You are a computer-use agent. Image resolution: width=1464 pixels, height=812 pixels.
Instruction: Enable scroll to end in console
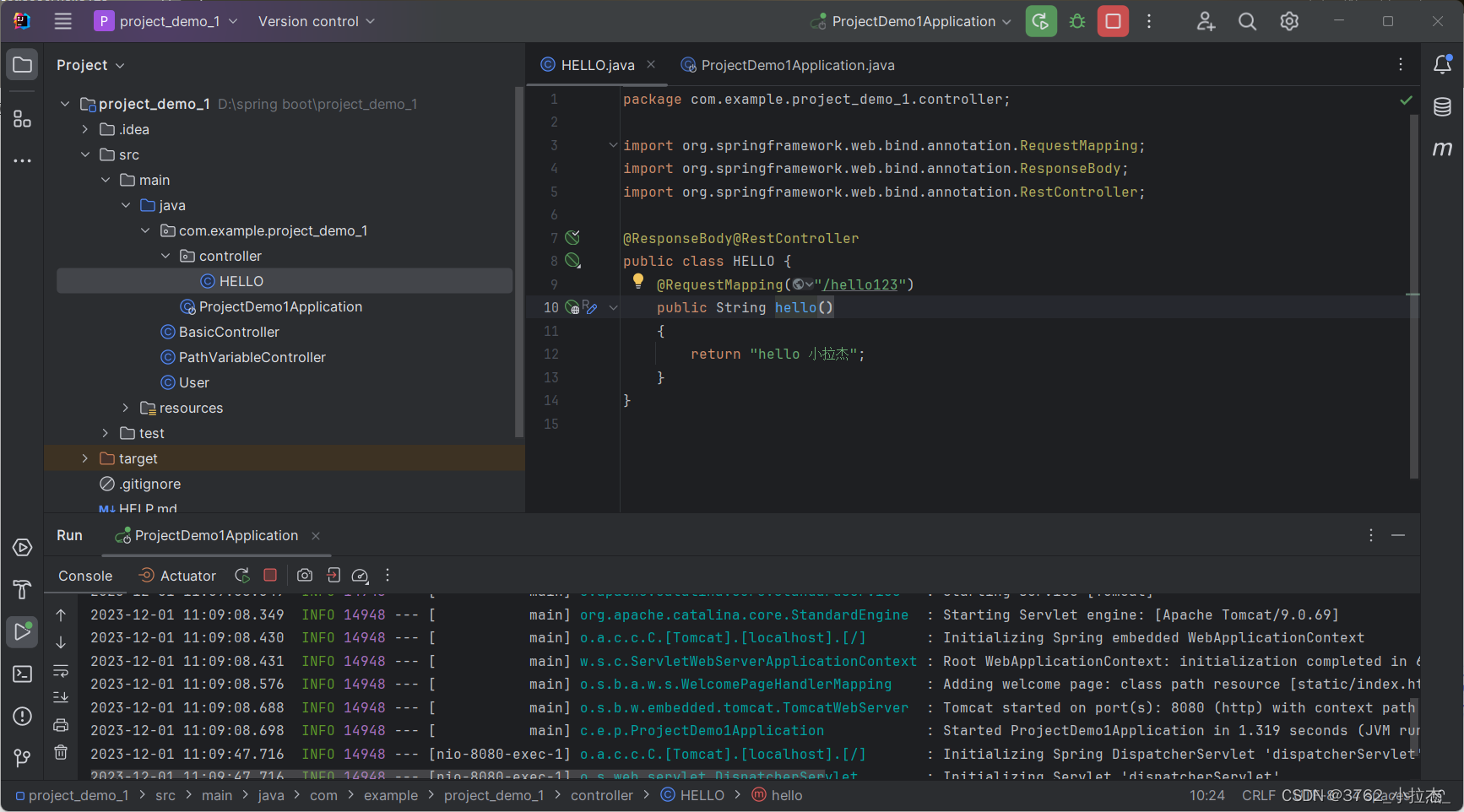(x=60, y=697)
